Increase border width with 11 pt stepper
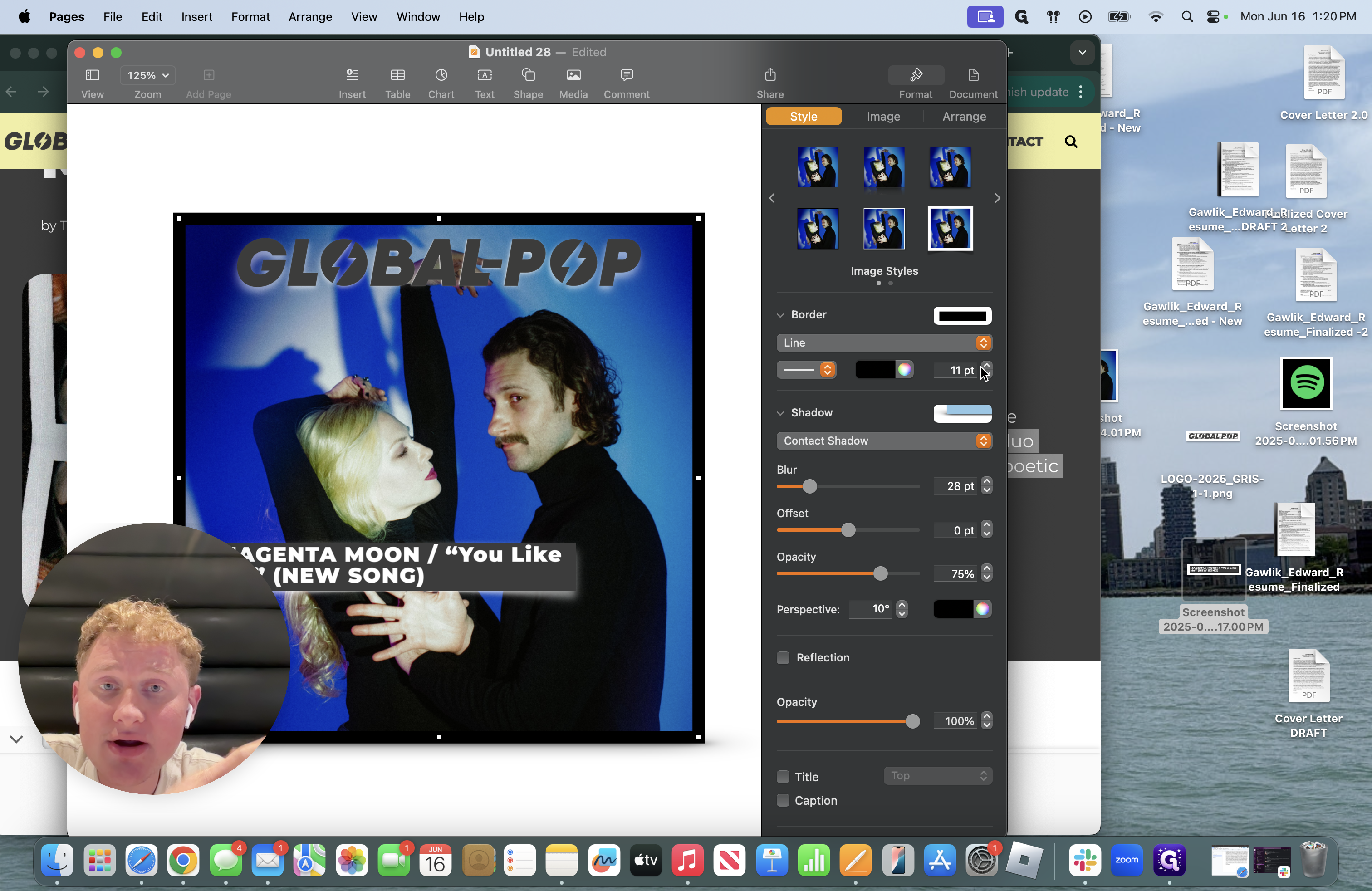Image resolution: width=1372 pixels, height=891 pixels. click(986, 366)
